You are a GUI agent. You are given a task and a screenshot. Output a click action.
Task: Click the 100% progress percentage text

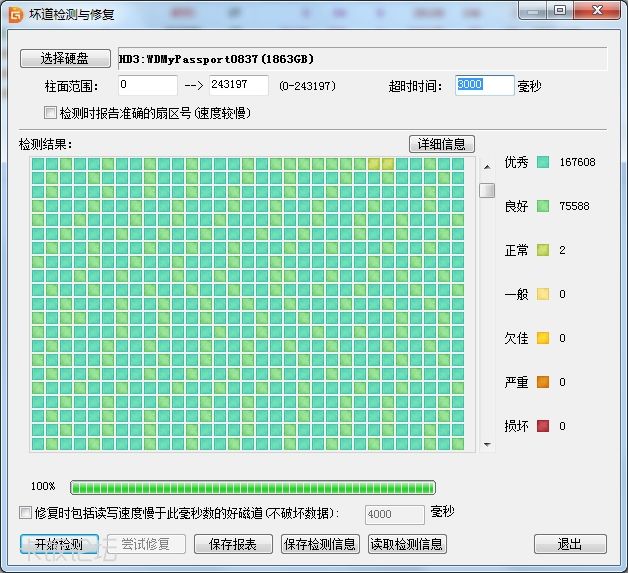tap(43, 486)
